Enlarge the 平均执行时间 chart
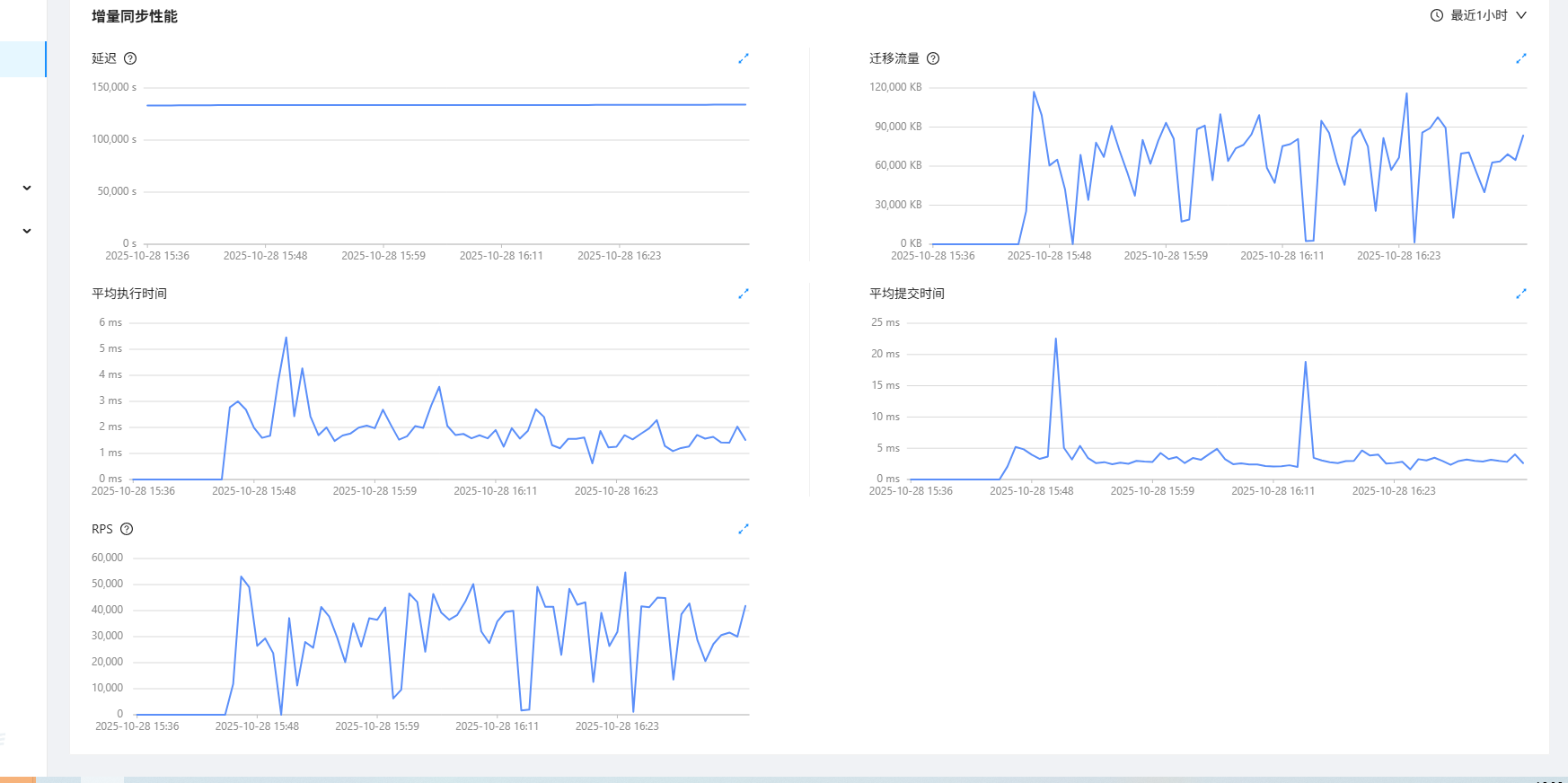 (x=744, y=294)
